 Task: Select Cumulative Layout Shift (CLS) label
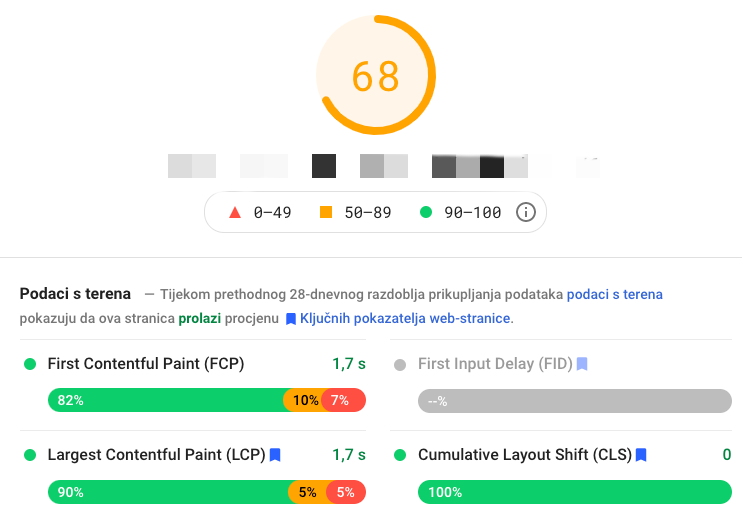click(525, 455)
